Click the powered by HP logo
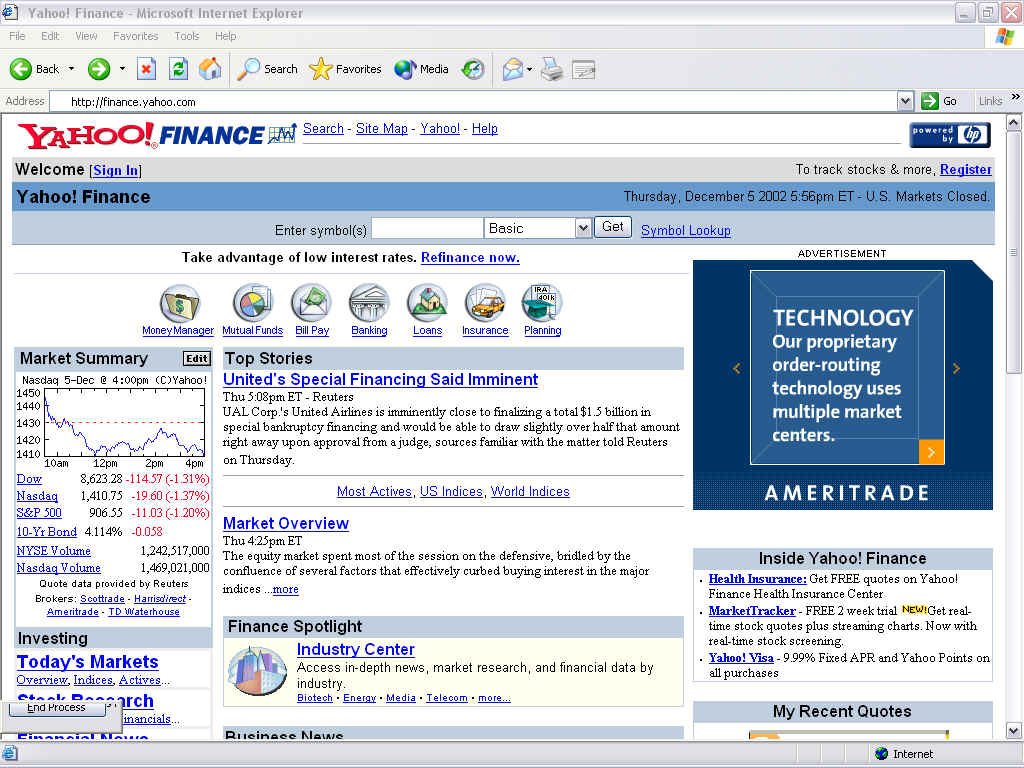Image resolution: width=1024 pixels, height=768 pixels. [x=950, y=135]
